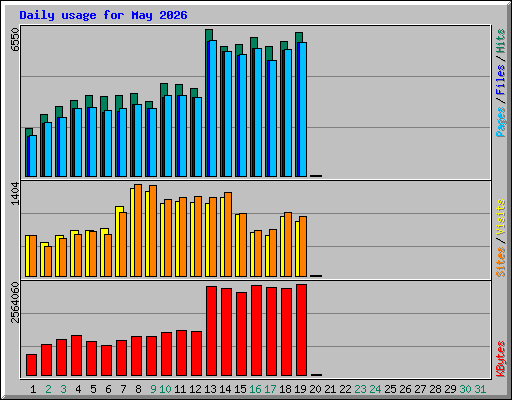512x400 pixels.
Task: Click the 'Daily usage for May 2026' title
Action: point(103,15)
